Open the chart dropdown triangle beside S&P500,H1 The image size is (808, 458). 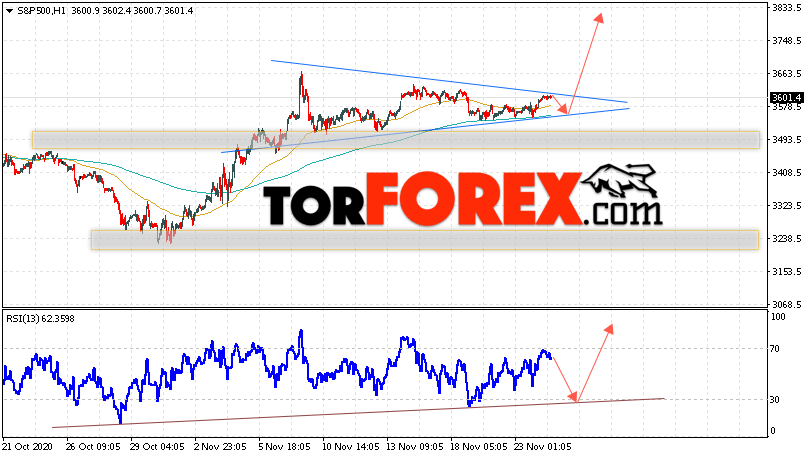coord(9,11)
